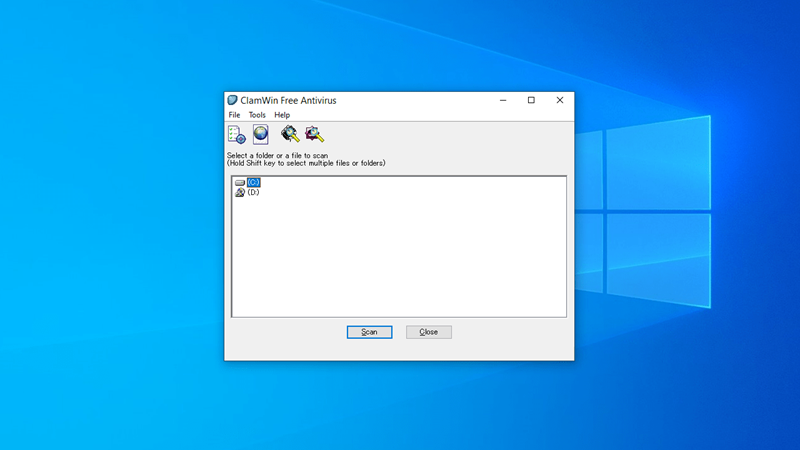The height and width of the screenshot is (450, 800).
Task: Open the Tools menu
Action: pyautogui.click(x=257, y=115)
